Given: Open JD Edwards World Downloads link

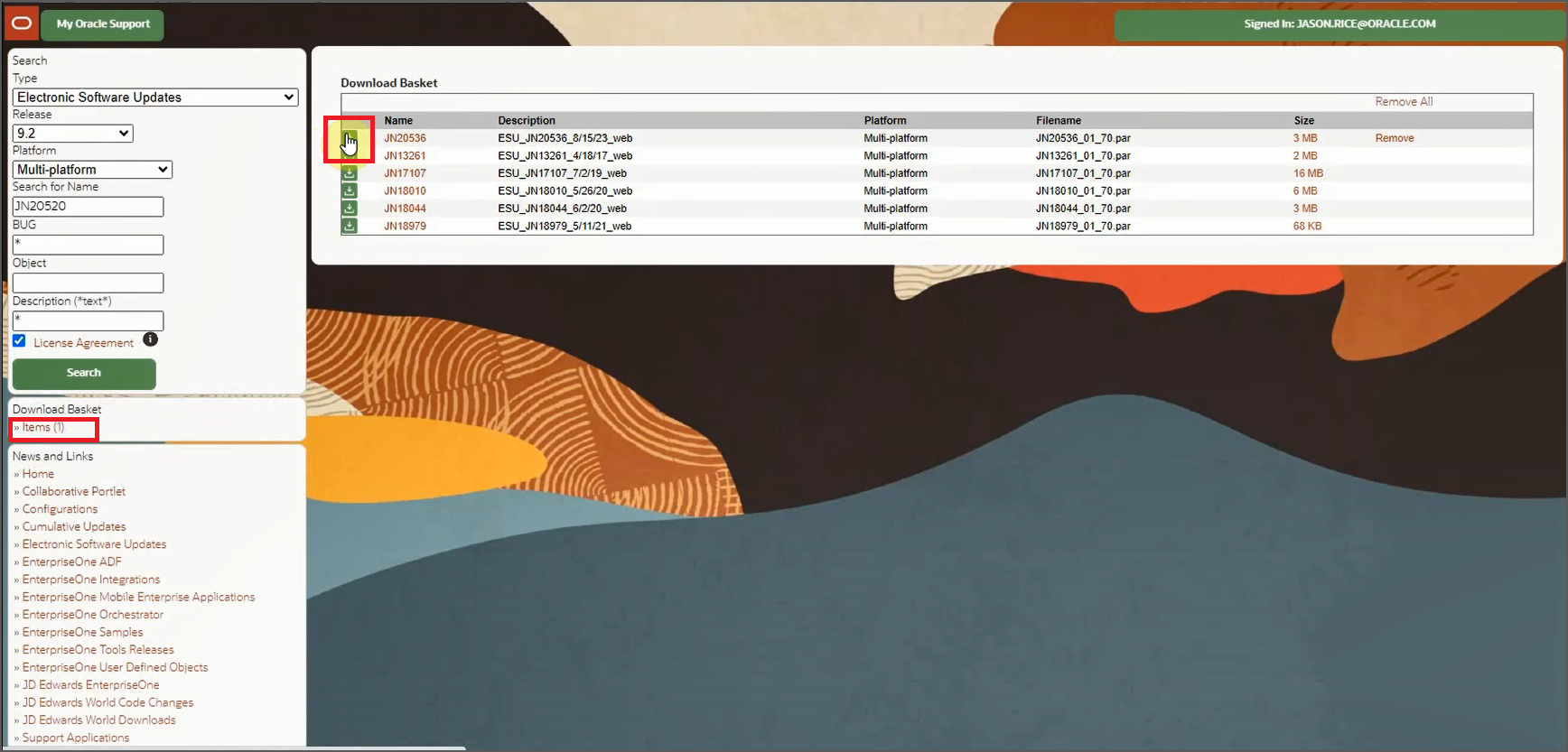Looking at the screenshot, I should pyautogui.click(x=98, y=720).
